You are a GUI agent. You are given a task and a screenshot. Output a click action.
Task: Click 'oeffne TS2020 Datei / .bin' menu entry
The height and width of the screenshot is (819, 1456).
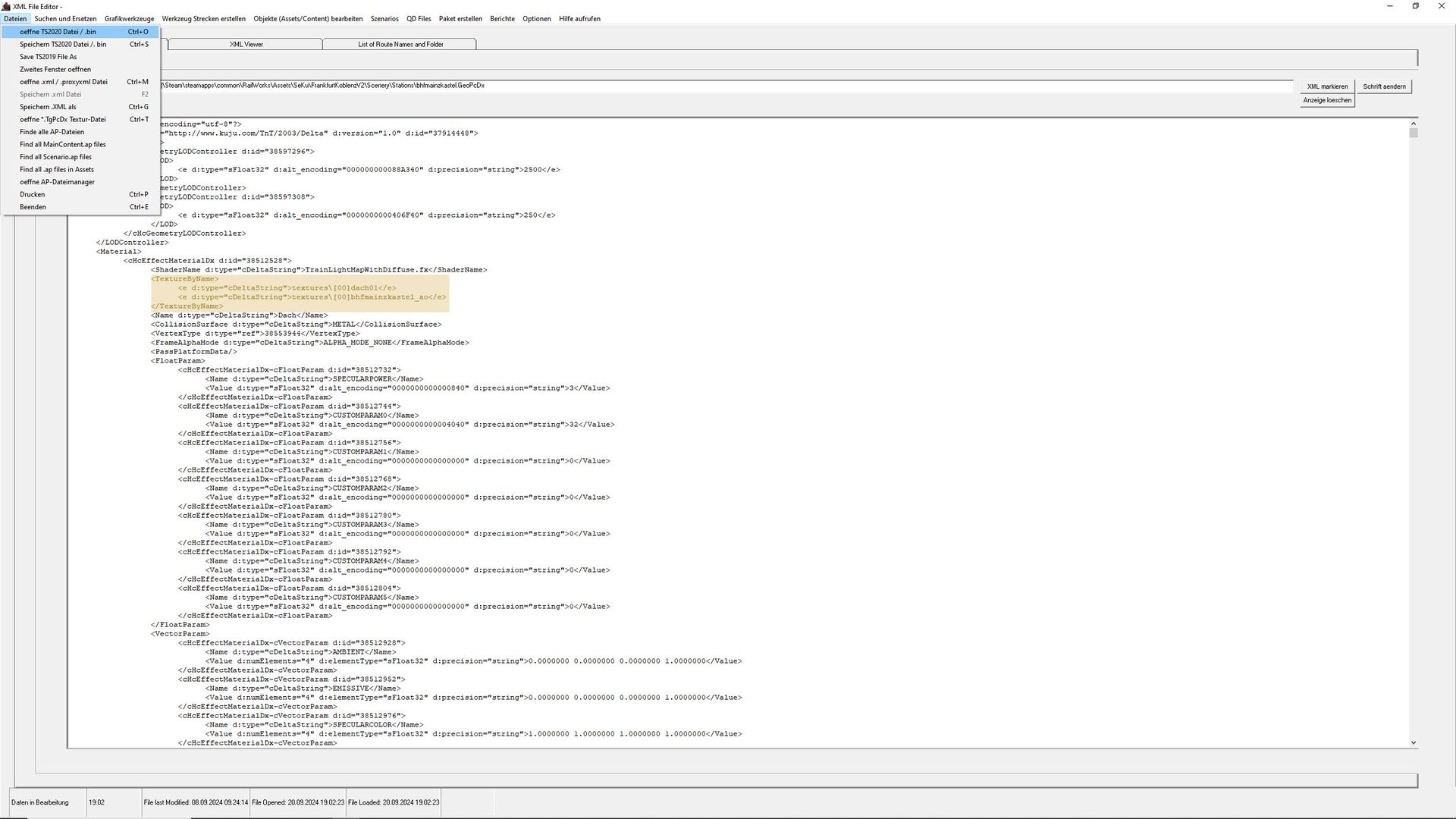(x=58, y=32)
